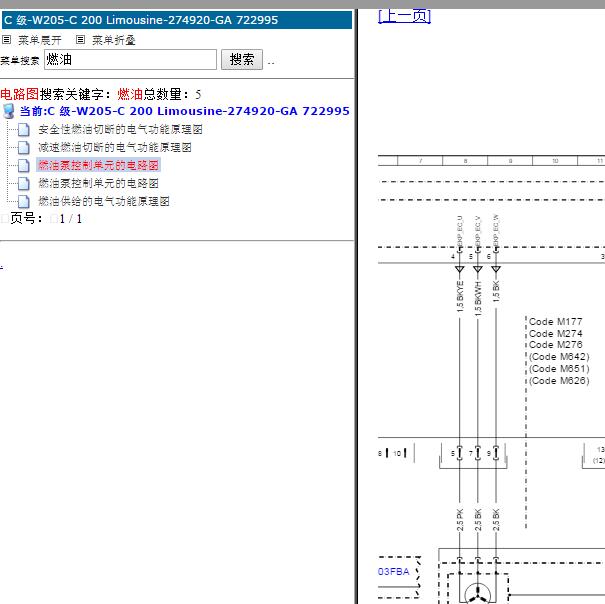Click the Code M274 text in diagram
The image size is (605, 604).
pyautogui.click(x=556, y=333)
